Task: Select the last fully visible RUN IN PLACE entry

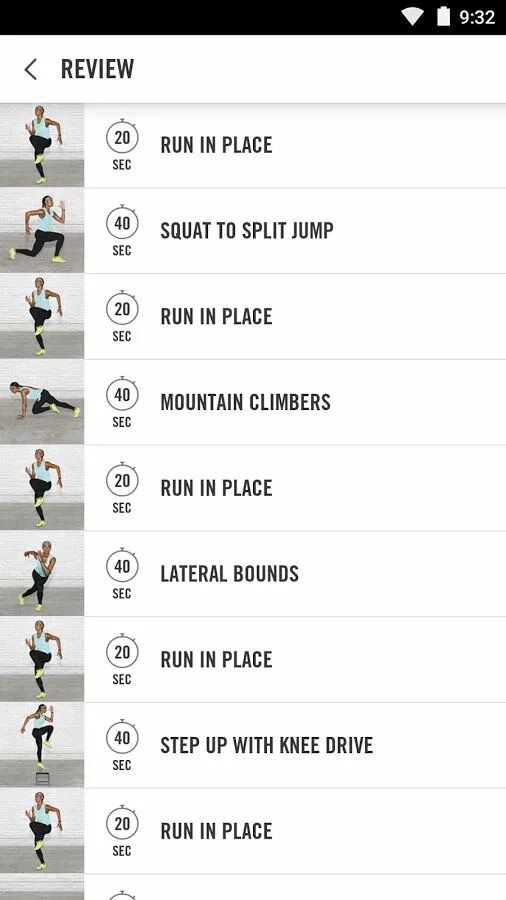Action: point(253,831)
